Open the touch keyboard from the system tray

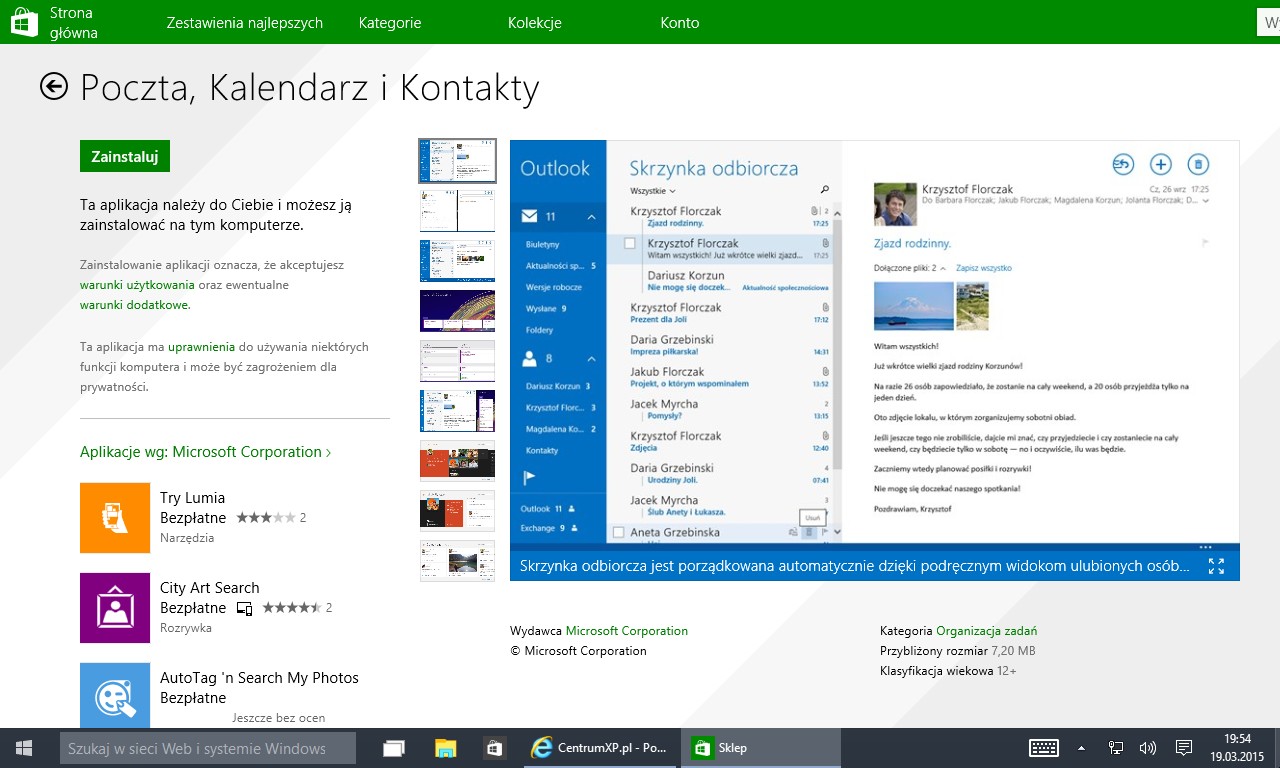(x=1044, y=748)
